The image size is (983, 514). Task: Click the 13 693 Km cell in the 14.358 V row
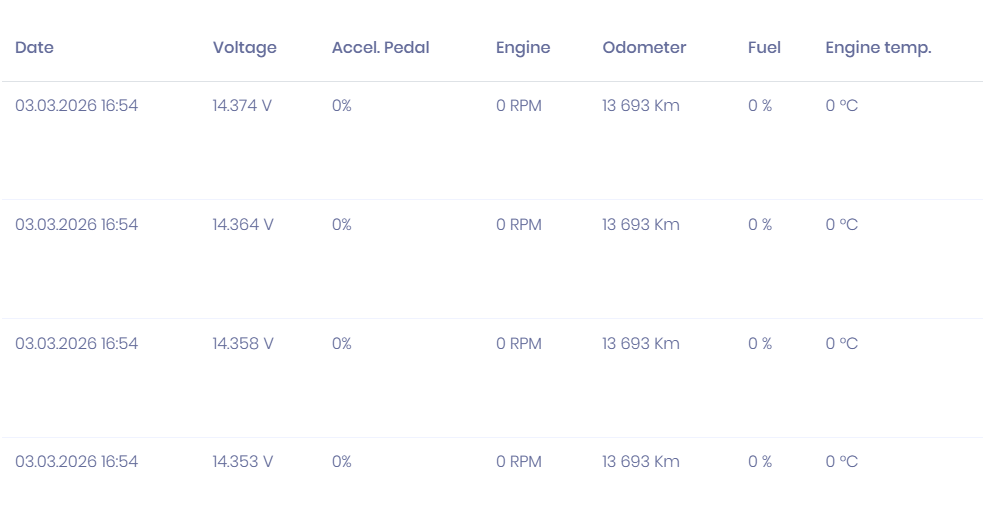pos(640,343)
